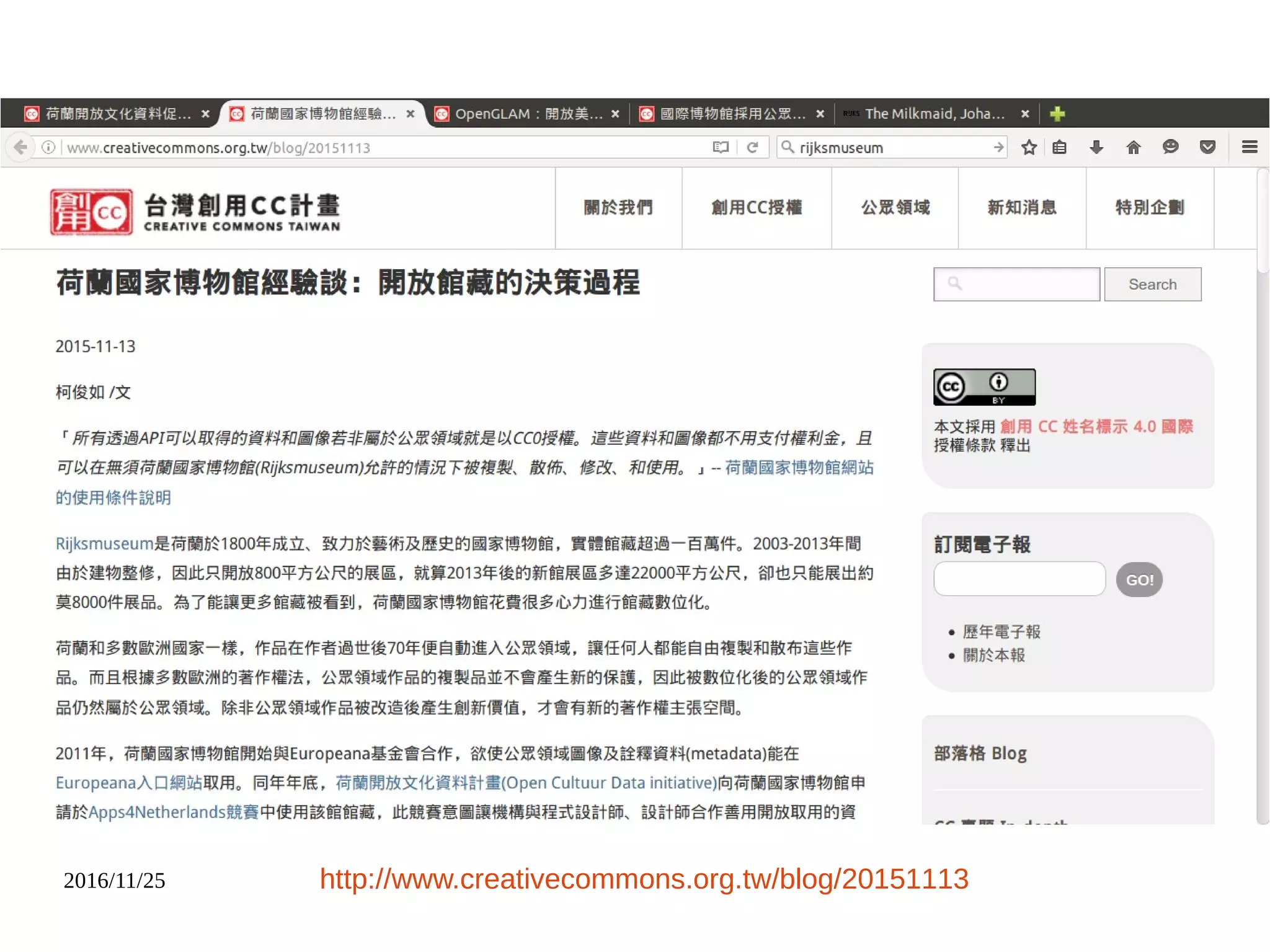Open the 公眾領域 navigation menu

[x=895, y=208]
